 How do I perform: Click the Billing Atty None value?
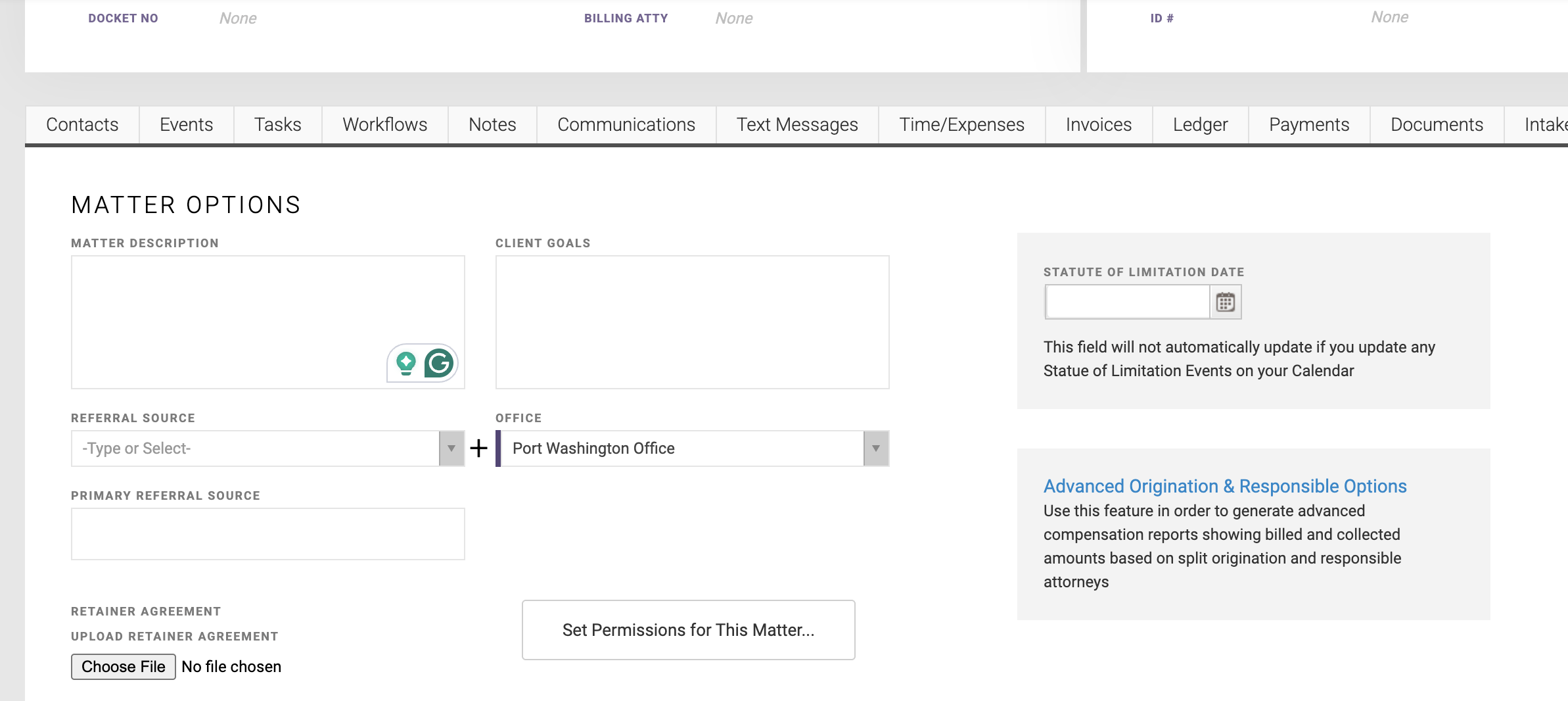(734, 18)
